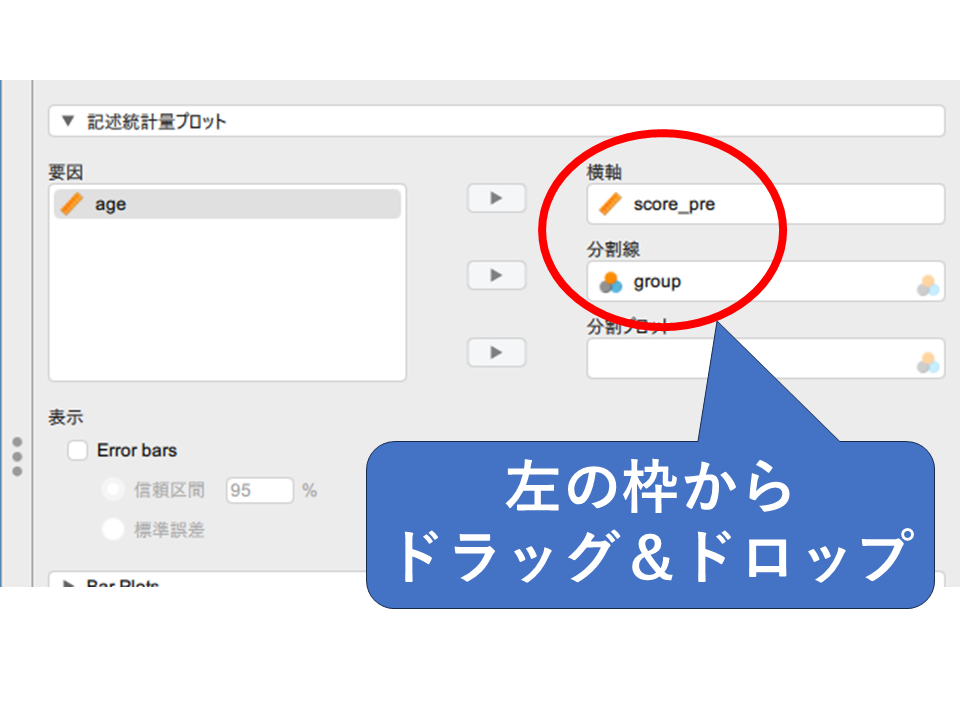Image resolution: width=960 pixels, height=720 pixels.
Task: Click the scale icon next to score_pre
Action: 610,205
